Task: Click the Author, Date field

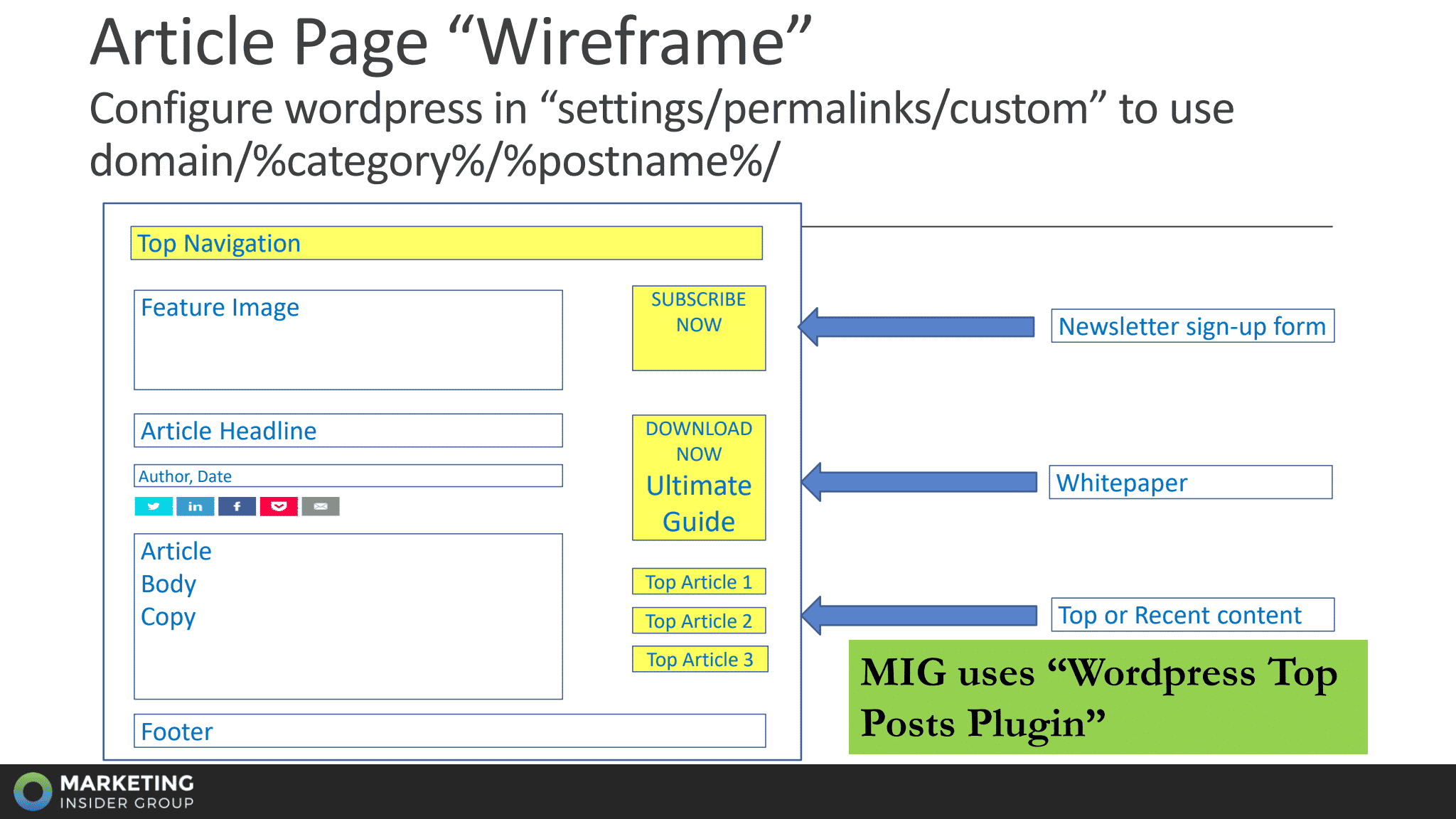Action: pos(348,475)
